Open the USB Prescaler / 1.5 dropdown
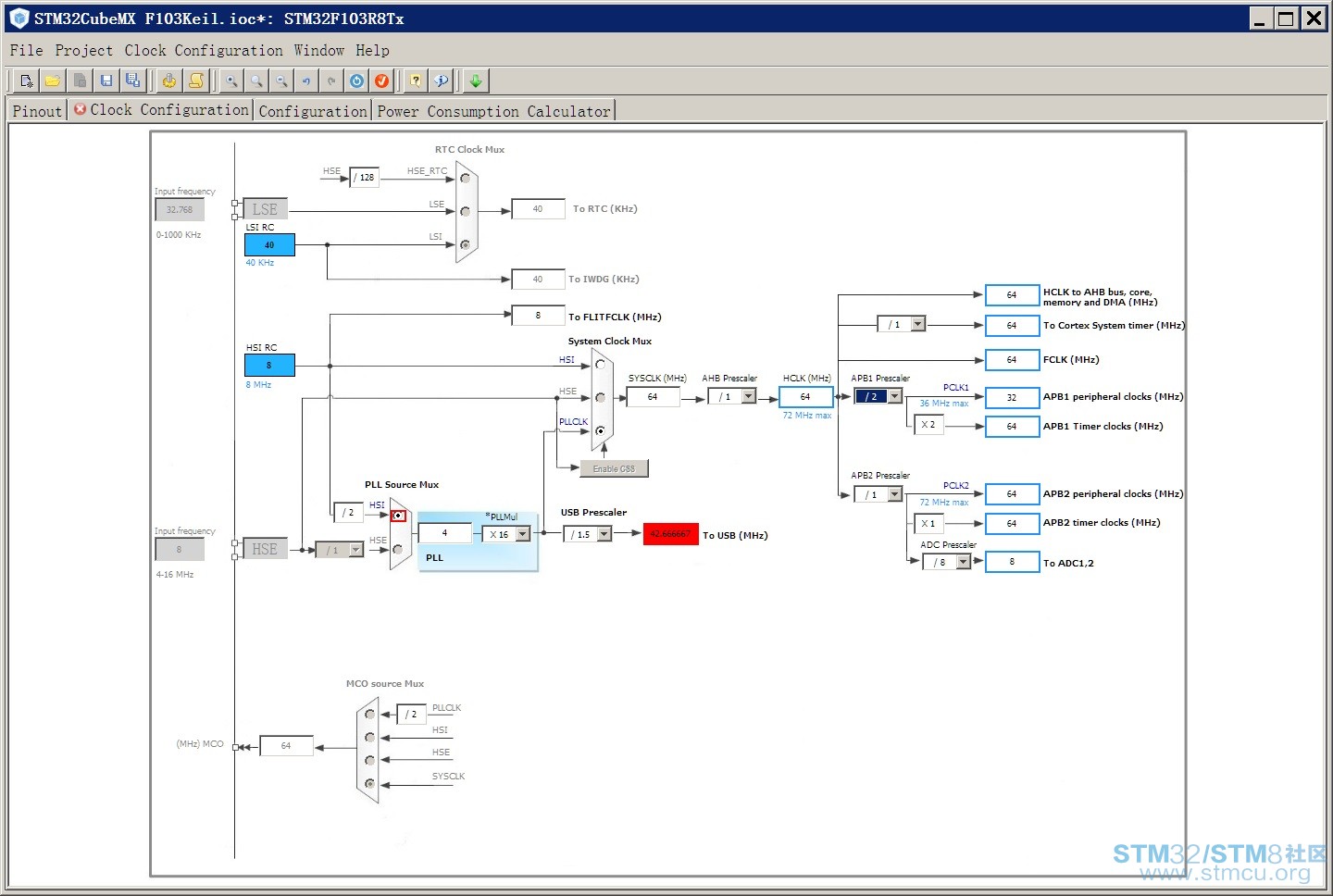The image size is (1333, 896). point(604,534)
